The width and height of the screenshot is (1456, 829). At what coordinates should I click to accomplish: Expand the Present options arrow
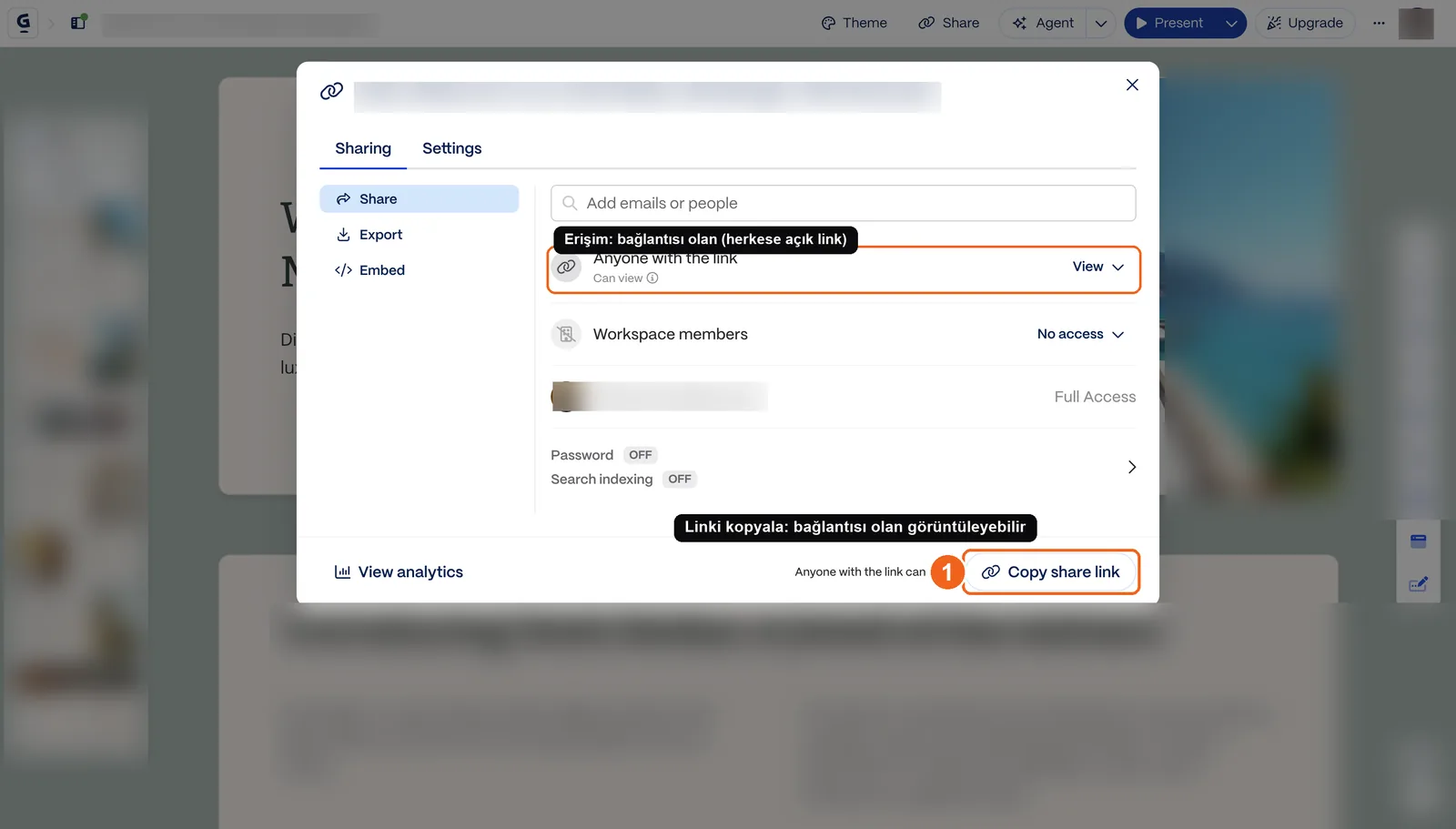[x=1231, y=23]
